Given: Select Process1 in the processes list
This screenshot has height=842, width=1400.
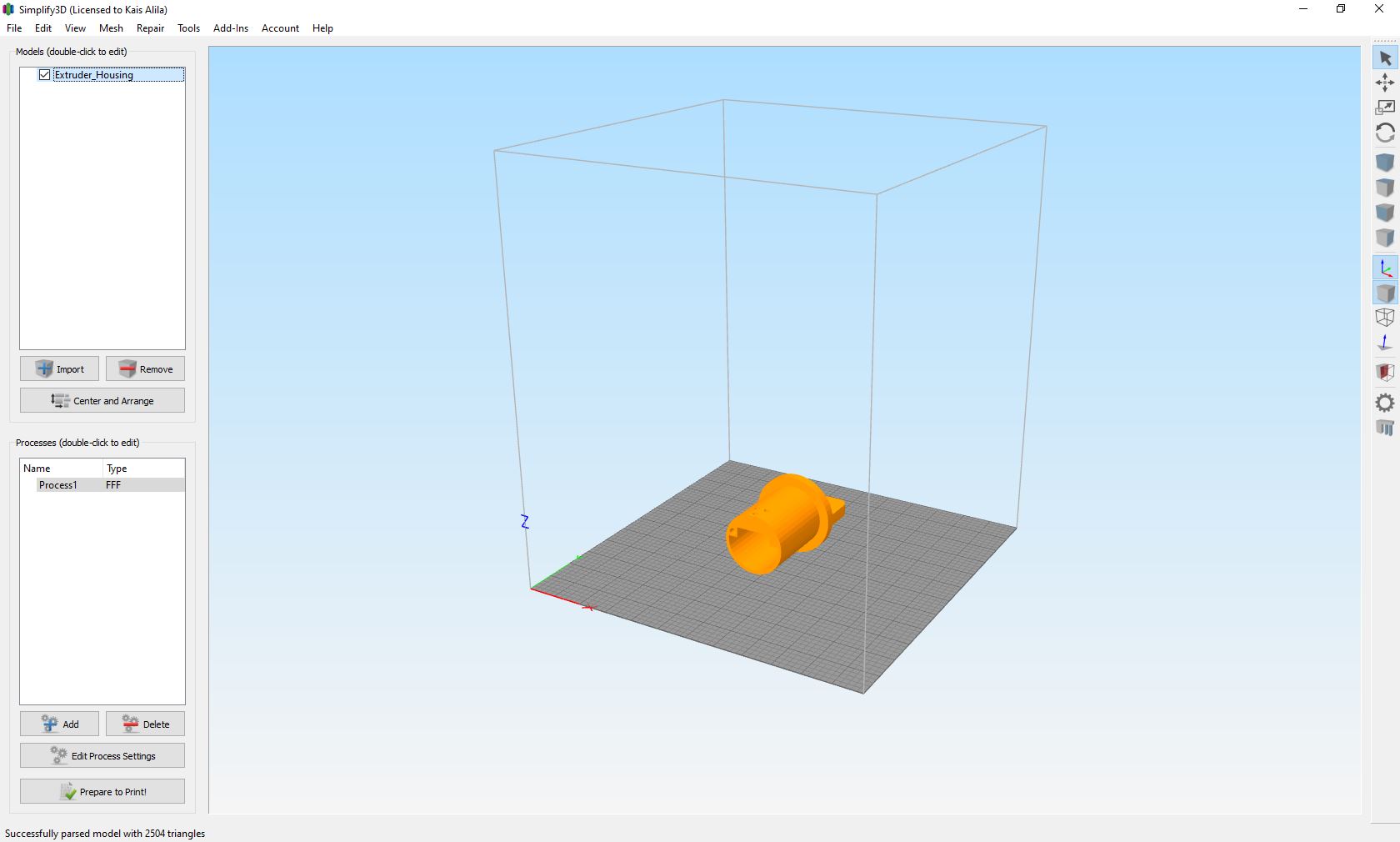Looking at the screenshot, I should coord(57,485).
